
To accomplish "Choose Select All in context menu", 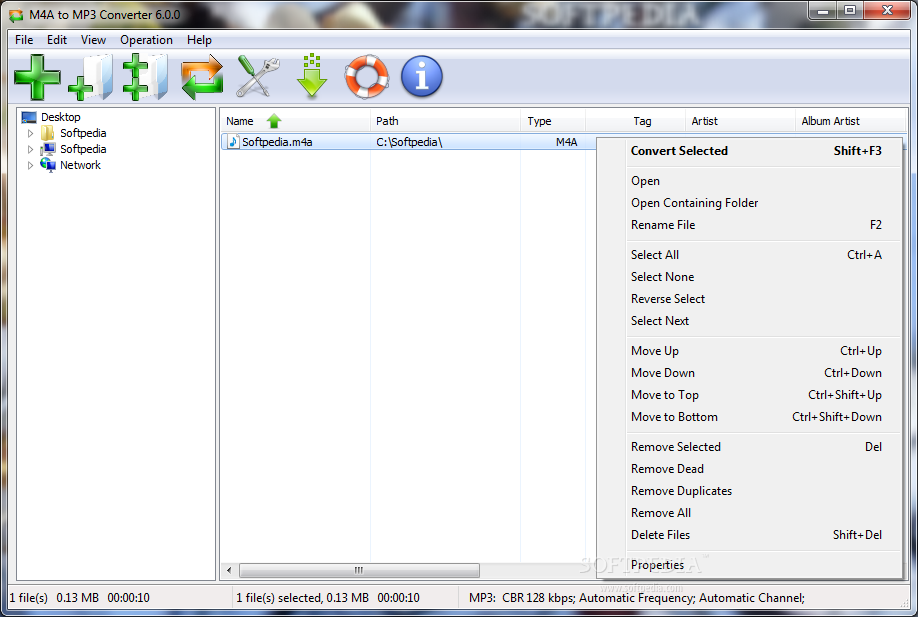I will pyautogui.click(x=749, y=255).
